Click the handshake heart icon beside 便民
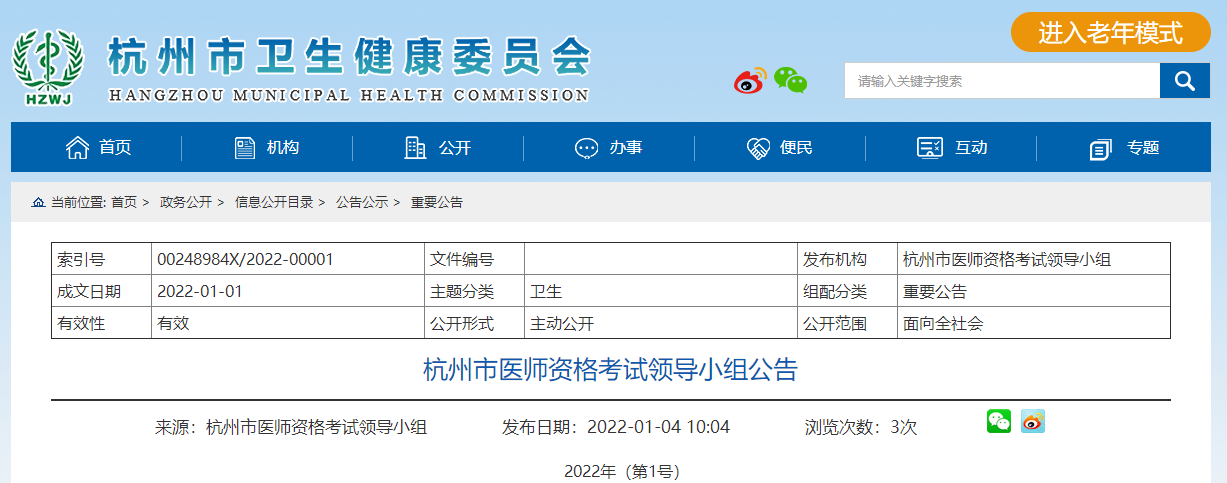1227x483 pixels. tap(758, 148)
